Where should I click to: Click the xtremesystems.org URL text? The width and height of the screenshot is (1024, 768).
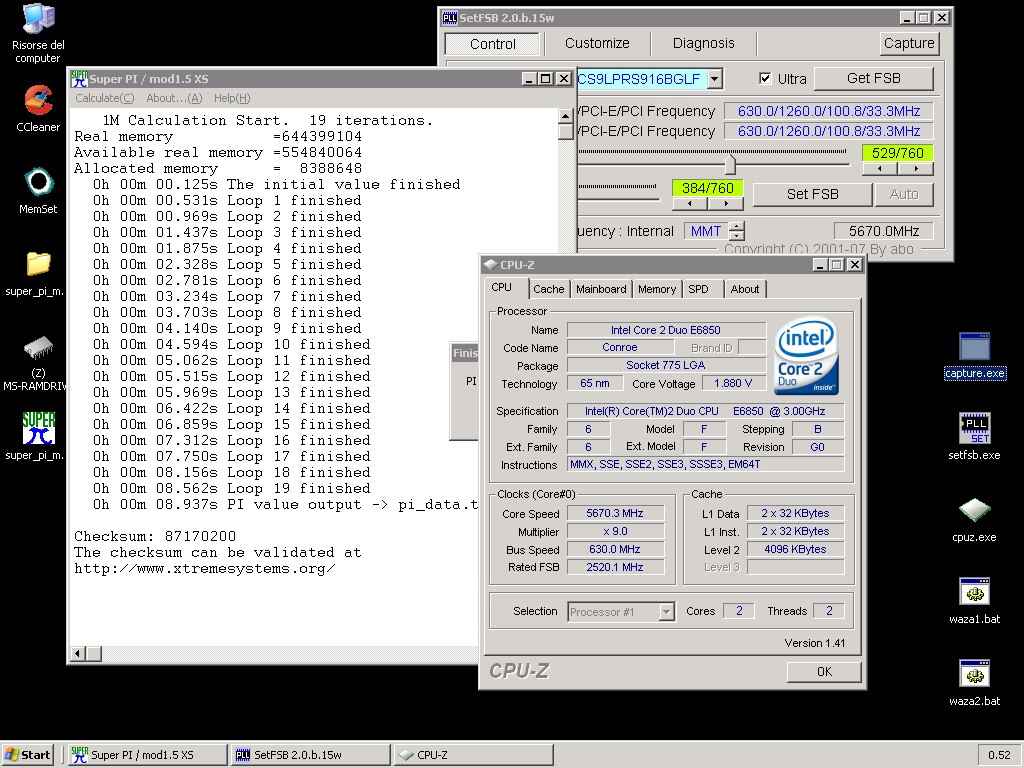coord(204,568)
